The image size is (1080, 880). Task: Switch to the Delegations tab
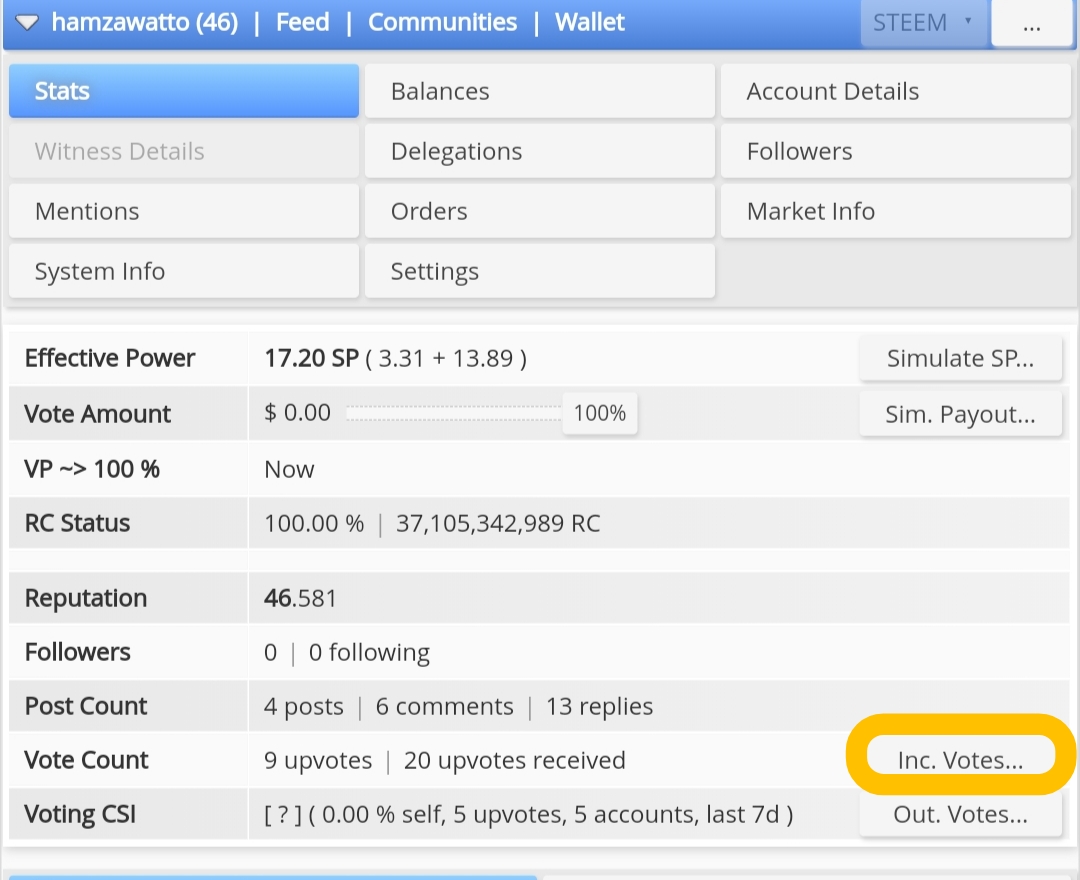tap(539, 151)
